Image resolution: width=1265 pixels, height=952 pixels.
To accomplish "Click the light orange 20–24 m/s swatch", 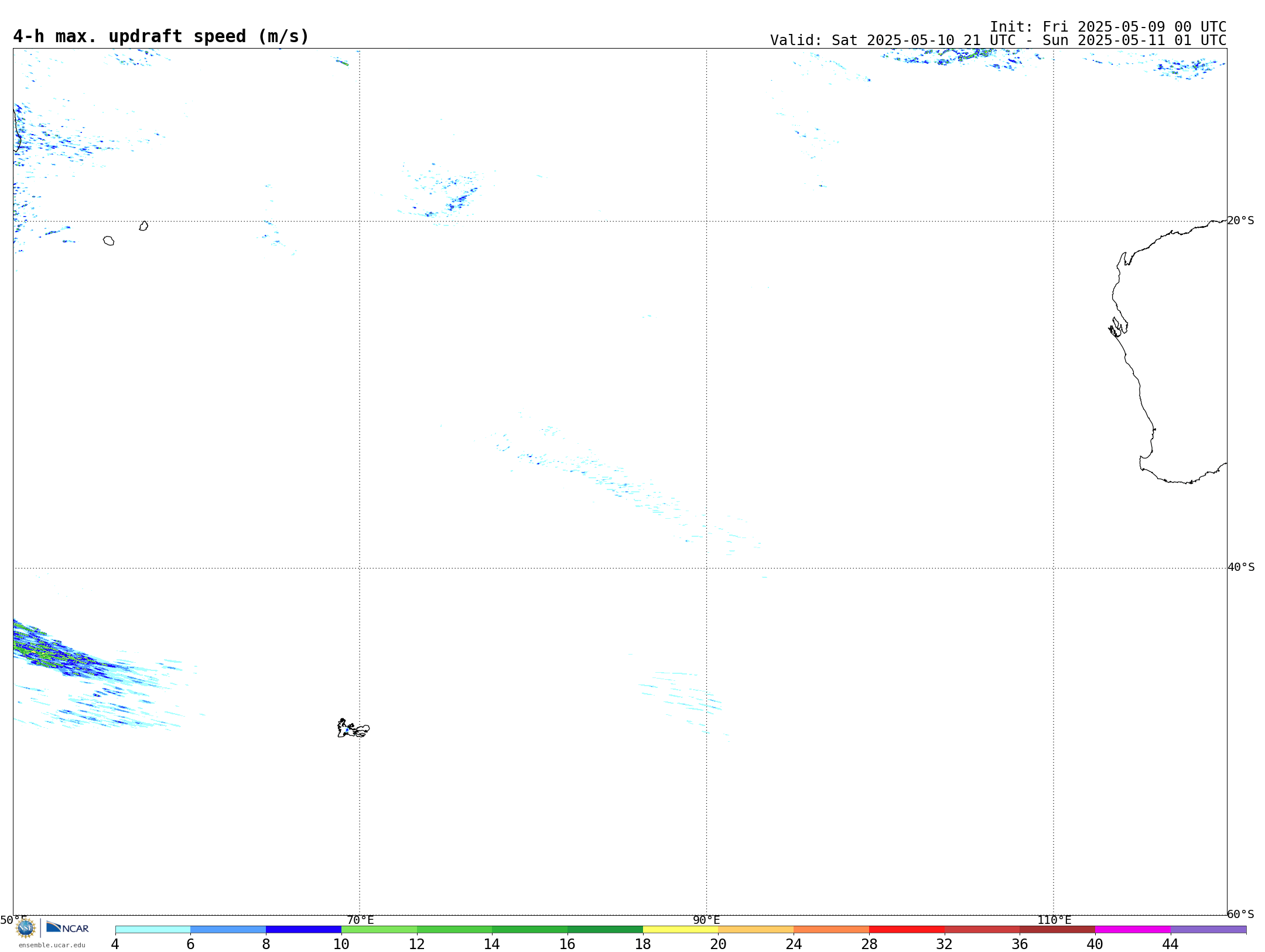I will (x=756, y=929).
